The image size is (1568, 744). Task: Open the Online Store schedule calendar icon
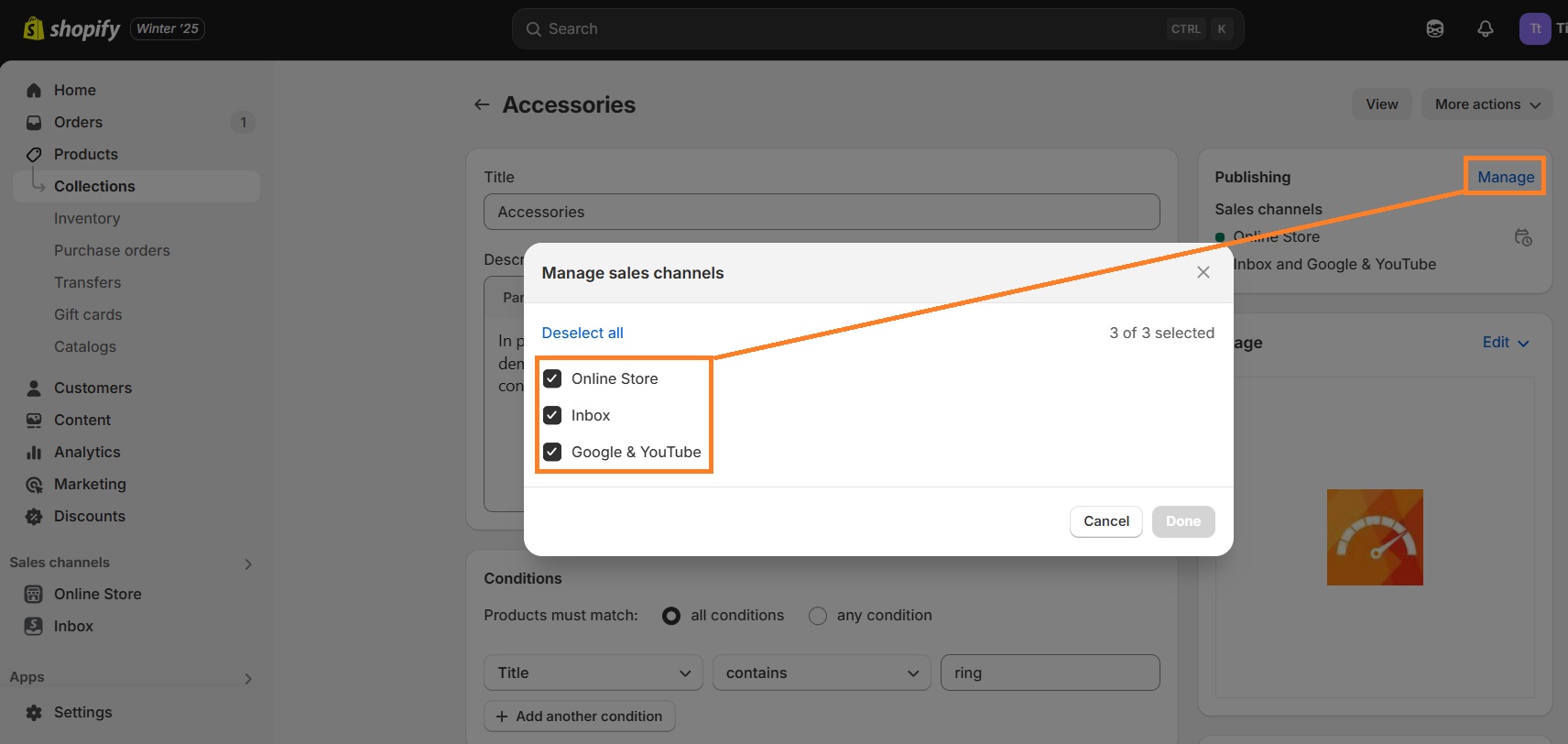[1523, 237]
